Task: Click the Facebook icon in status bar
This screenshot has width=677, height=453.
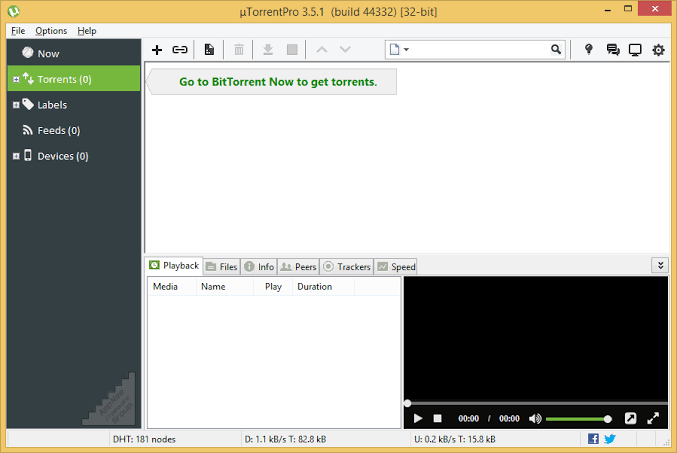Action: pos(593,439)
